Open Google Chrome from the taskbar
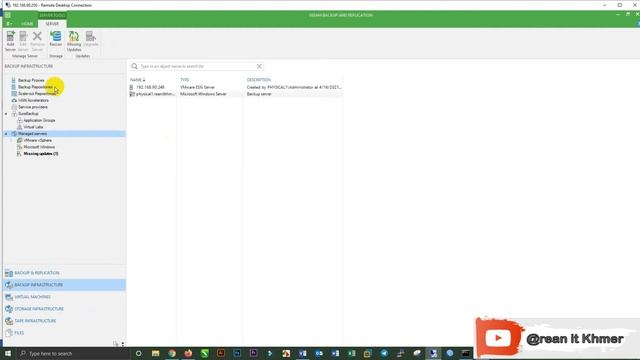The height and width of the screenshot is (360, 640). pyautogui.click(x=172, y=353)
